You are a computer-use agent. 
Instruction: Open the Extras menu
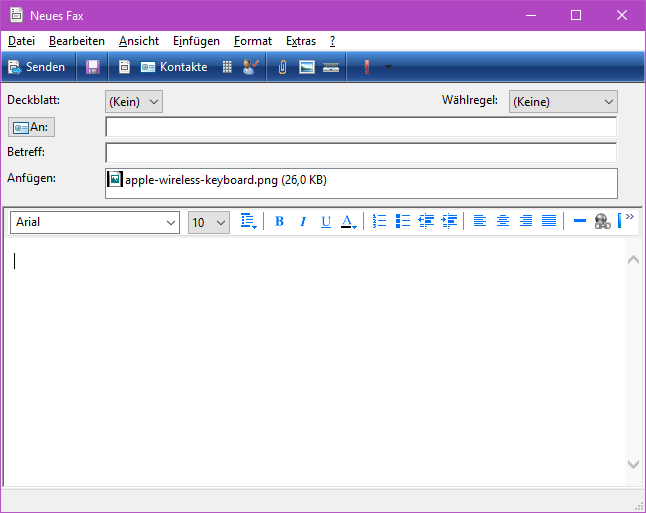point(300,41)
